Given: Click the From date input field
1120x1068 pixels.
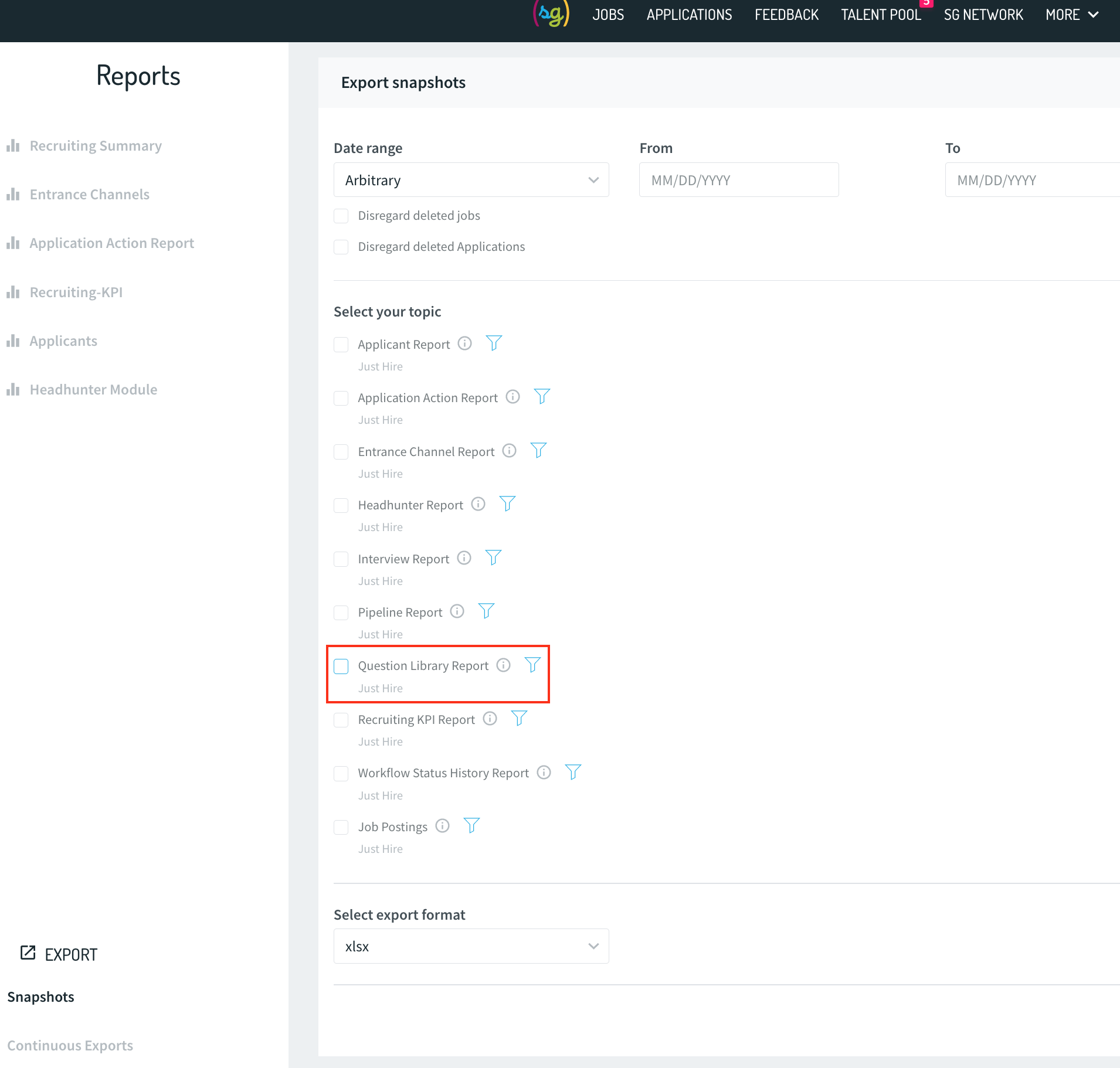Looking at the screenshot, I should pos(739,180).
